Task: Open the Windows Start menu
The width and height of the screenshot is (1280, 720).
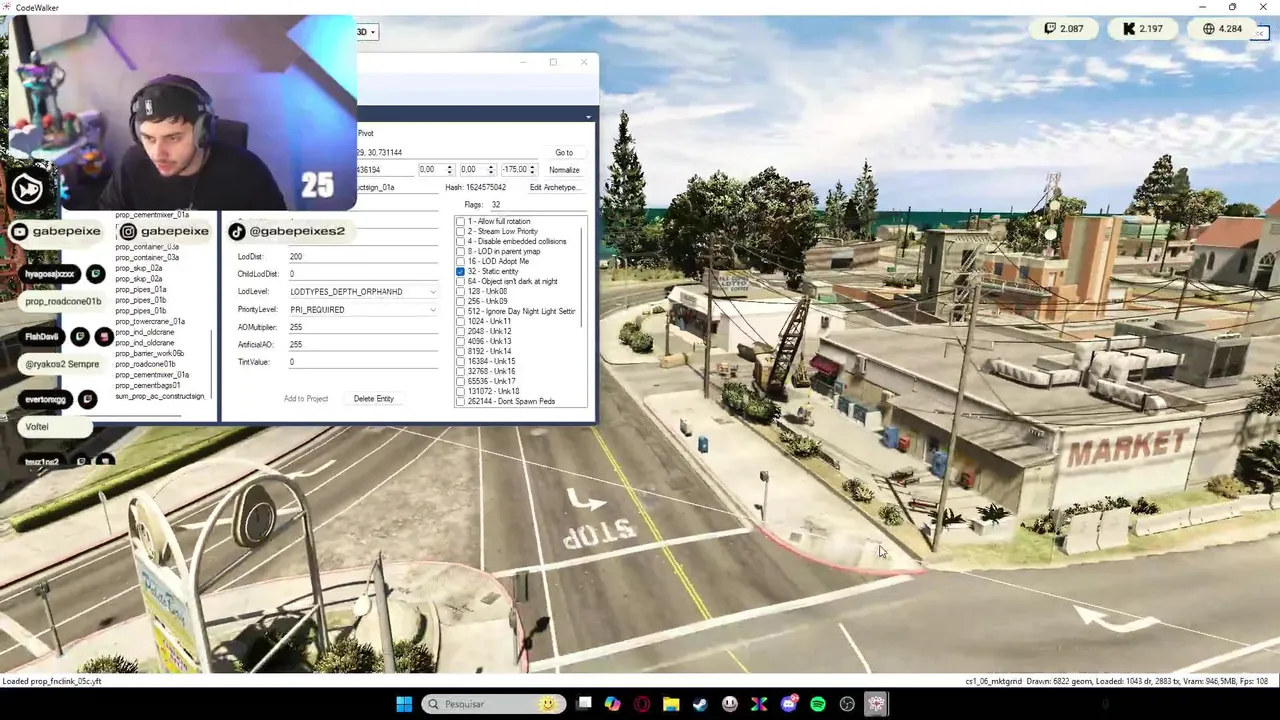Action: 404,704
